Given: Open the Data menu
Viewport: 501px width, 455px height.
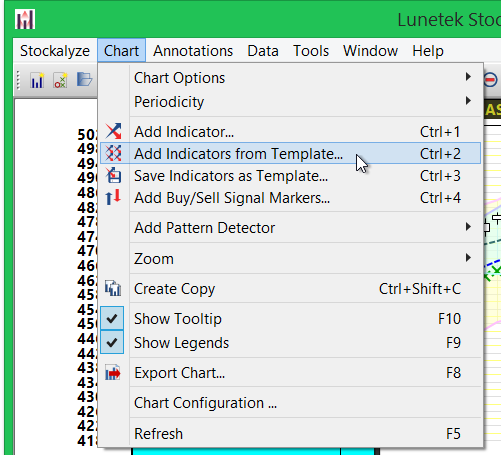Looking at the screenshot, I should pos(263,51).
